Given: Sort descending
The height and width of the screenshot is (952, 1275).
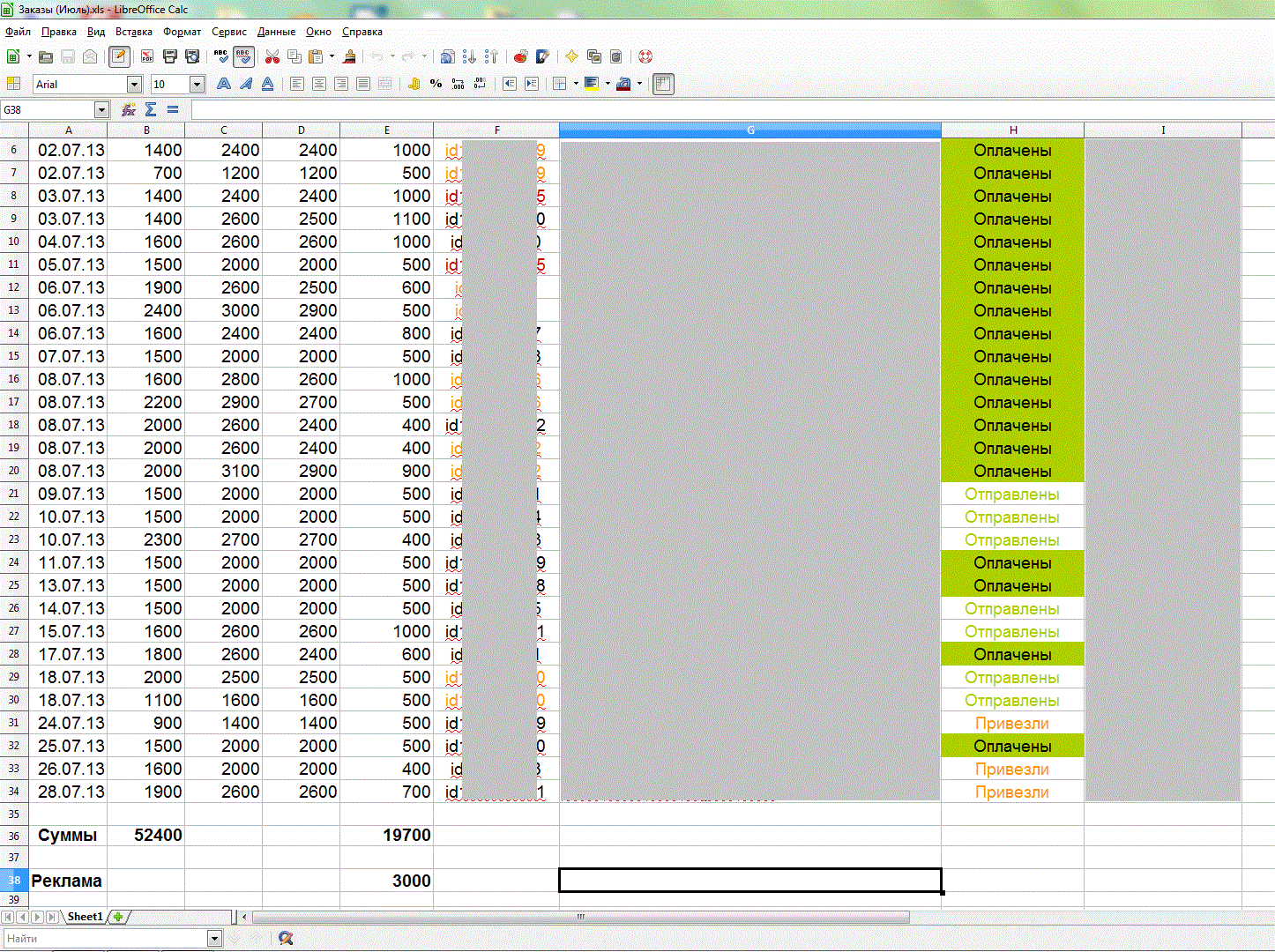Looking at the screenshot, I should coord(491,56).
